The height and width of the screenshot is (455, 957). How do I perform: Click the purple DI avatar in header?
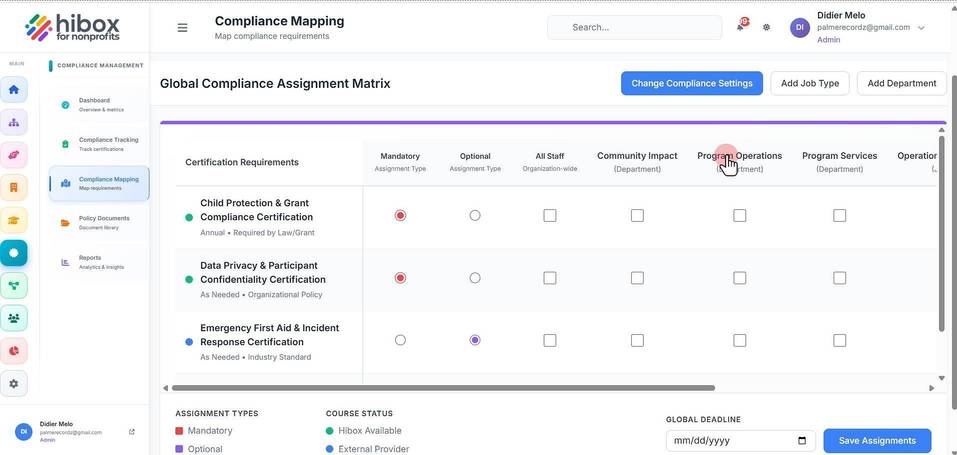click(800, 27)
